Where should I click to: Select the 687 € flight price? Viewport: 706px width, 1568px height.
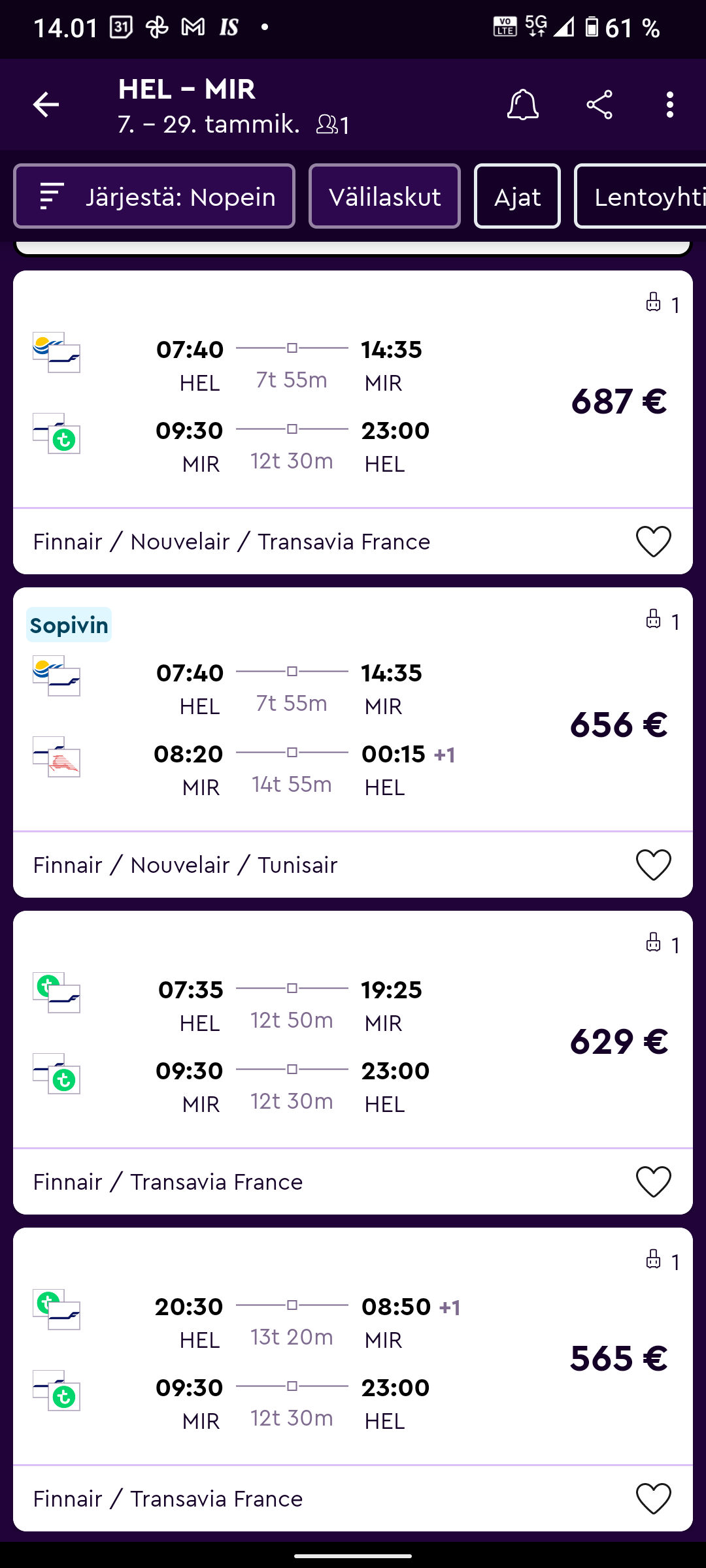pos(618,401)
